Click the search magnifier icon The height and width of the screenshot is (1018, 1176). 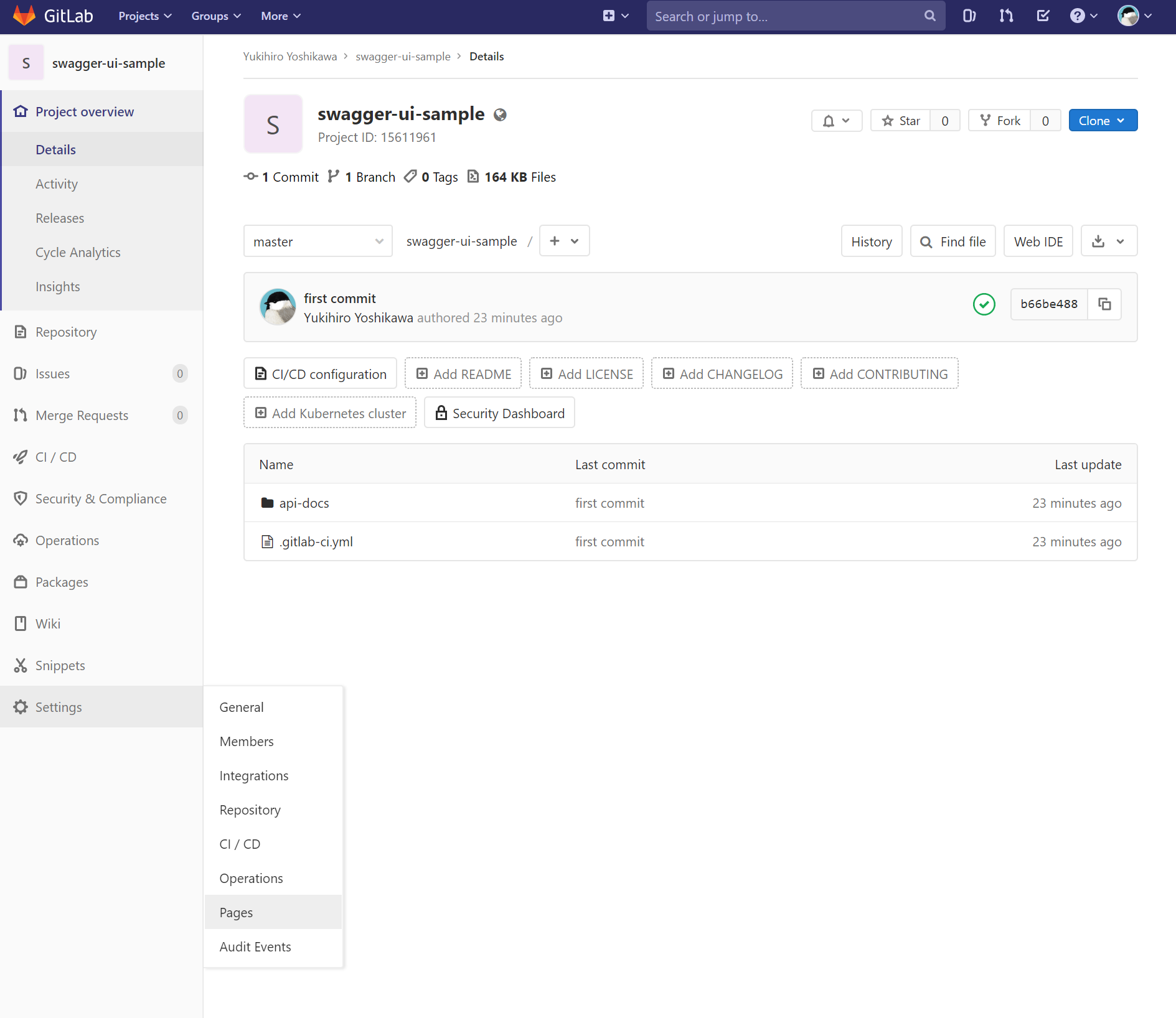930,16
